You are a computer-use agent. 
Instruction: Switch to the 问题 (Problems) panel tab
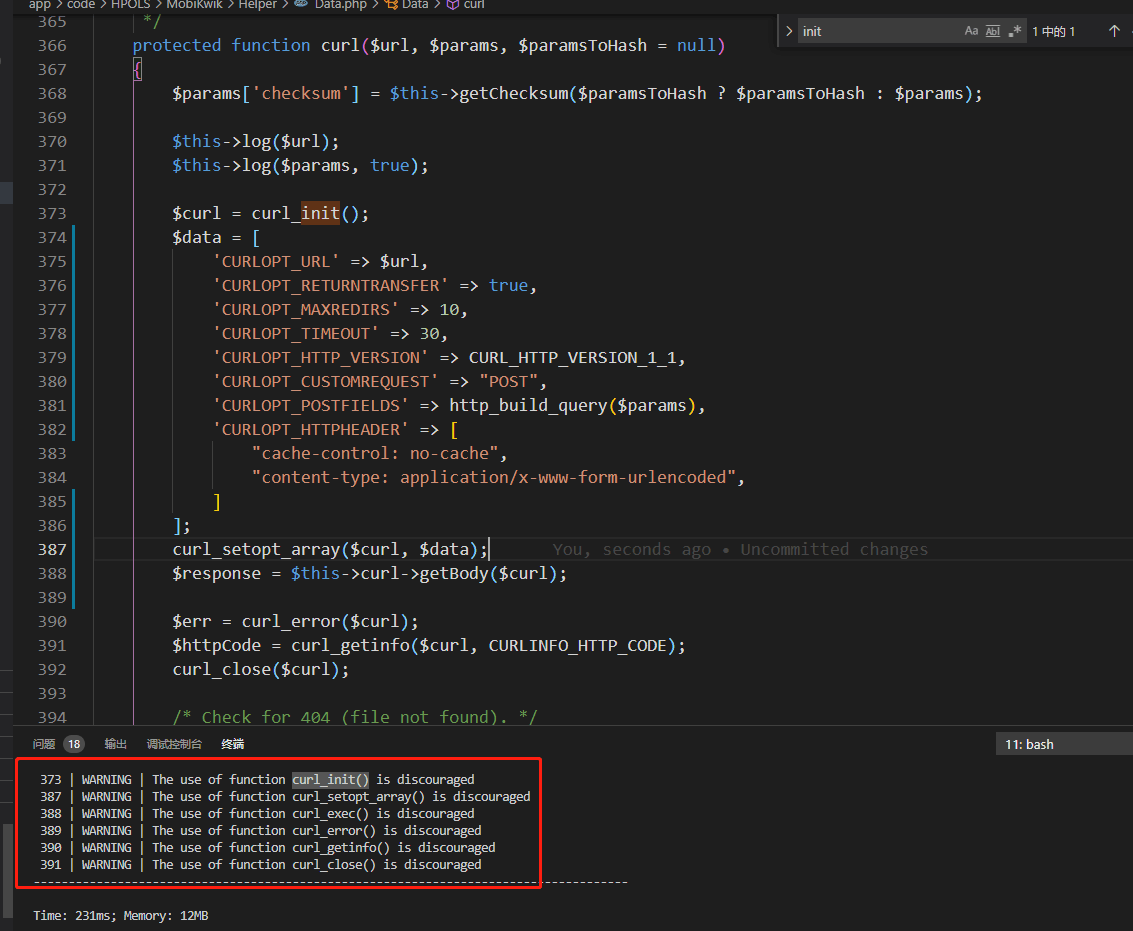[44, 744]
